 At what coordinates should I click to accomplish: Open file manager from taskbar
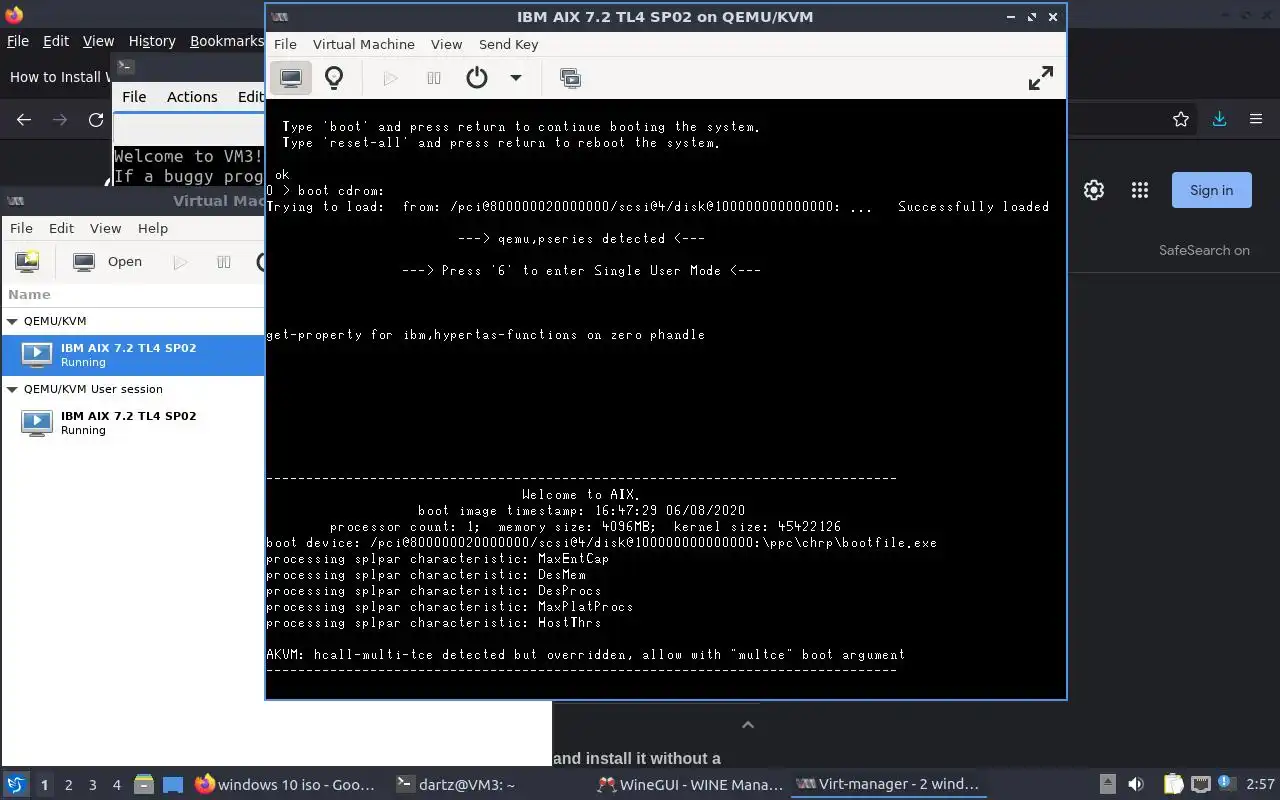click(x=144, y=784)
